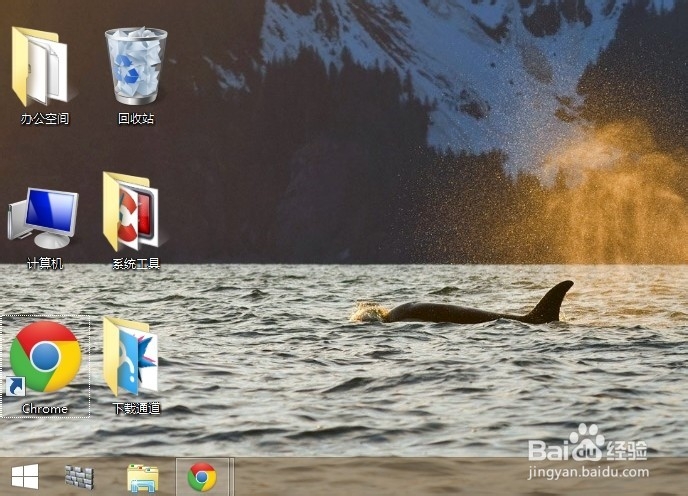688x496 pixels.
Task: Select the 下载通道 folder icon
Action: point(131,356)
